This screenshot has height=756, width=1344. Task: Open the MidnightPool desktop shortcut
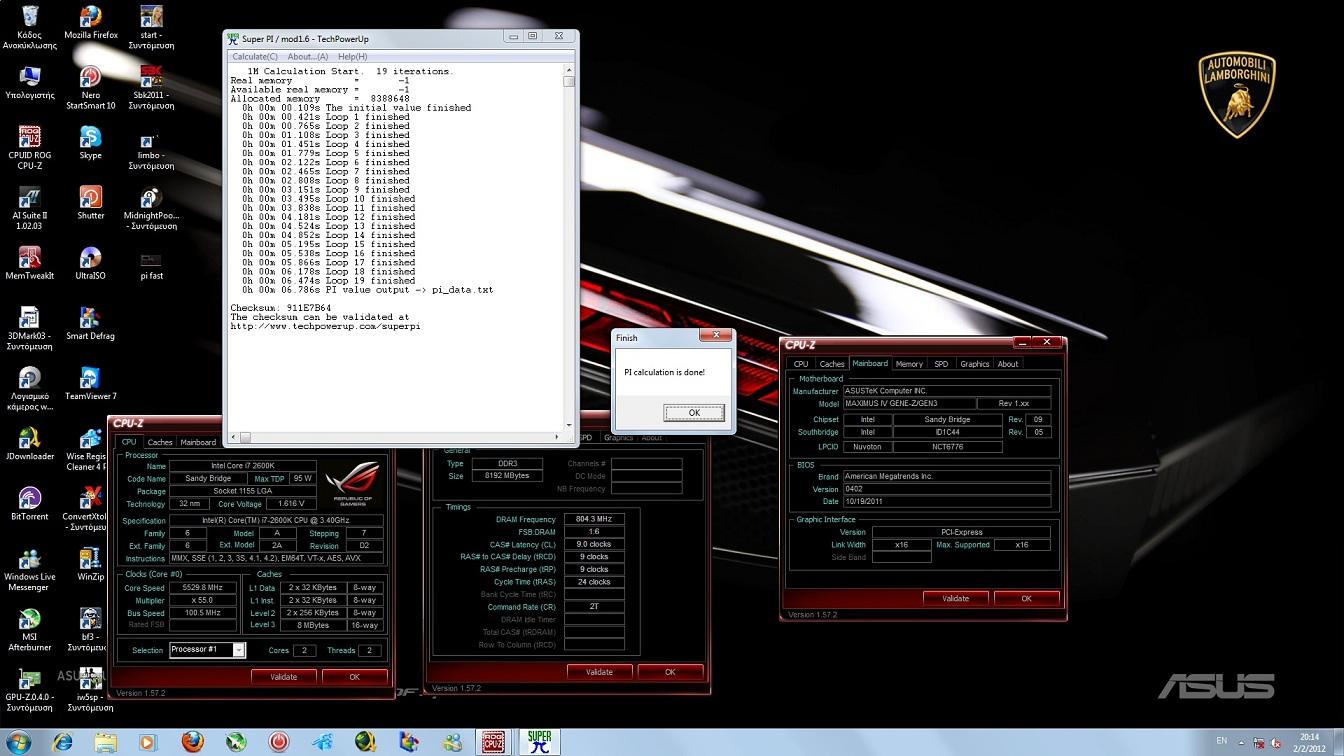pos(151,208)
